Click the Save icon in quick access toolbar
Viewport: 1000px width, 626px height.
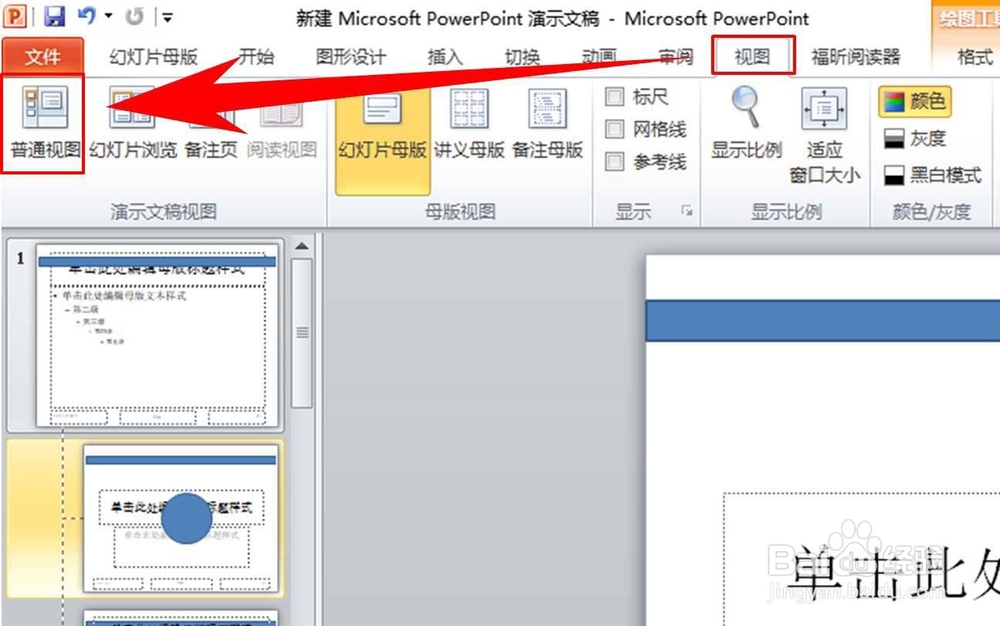(x=55, y=15)
